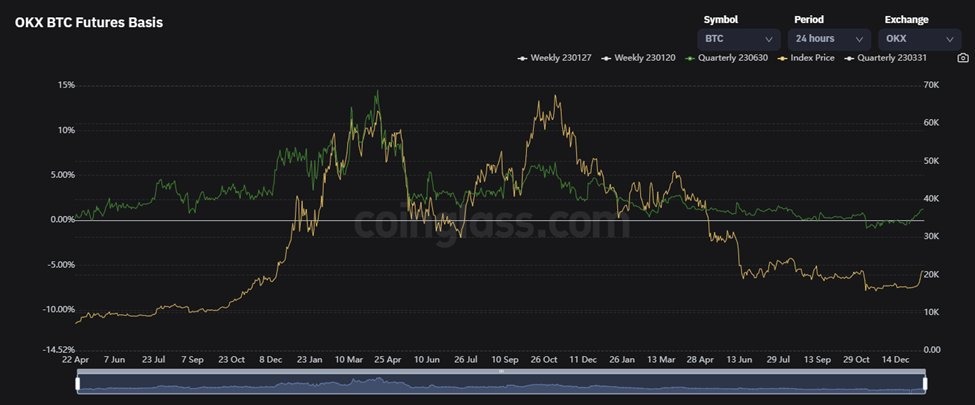Image resolution: width=975 pixels, height=405 pixels.
Task: Click the 30K right axis label
Action: pyautogui.click(x=932, y=236)
